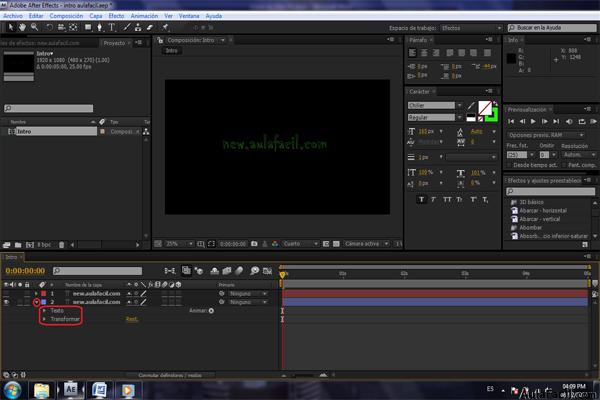This screenshot has width=600, height=400.
Task: Select the Pen tool
Action: 99,27
